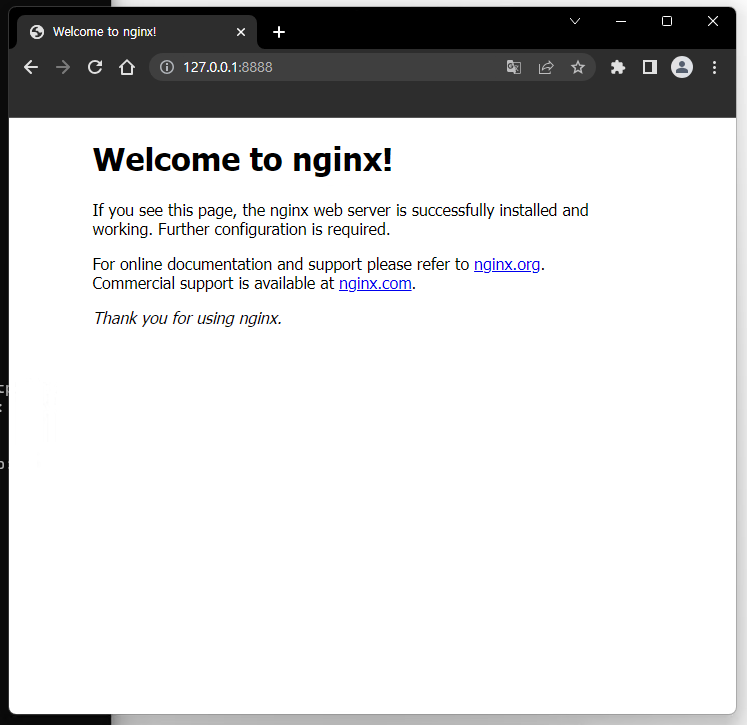The image size is (747, 725).
Task: Open the home page button
Action: pos(127,67)
